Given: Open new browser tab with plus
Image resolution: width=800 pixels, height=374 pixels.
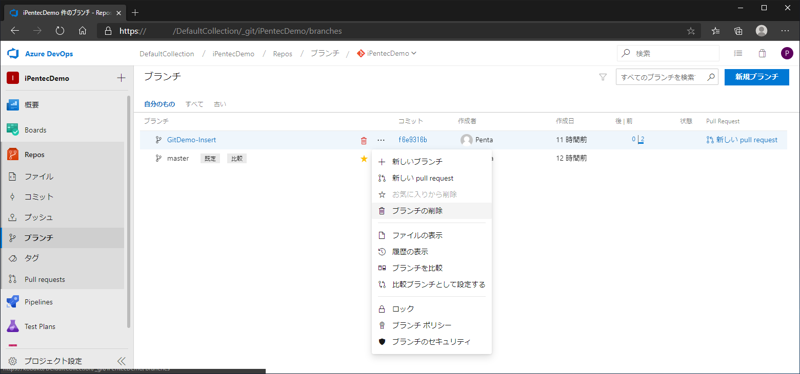Looking at the screenshot, I should click(135, 12).
